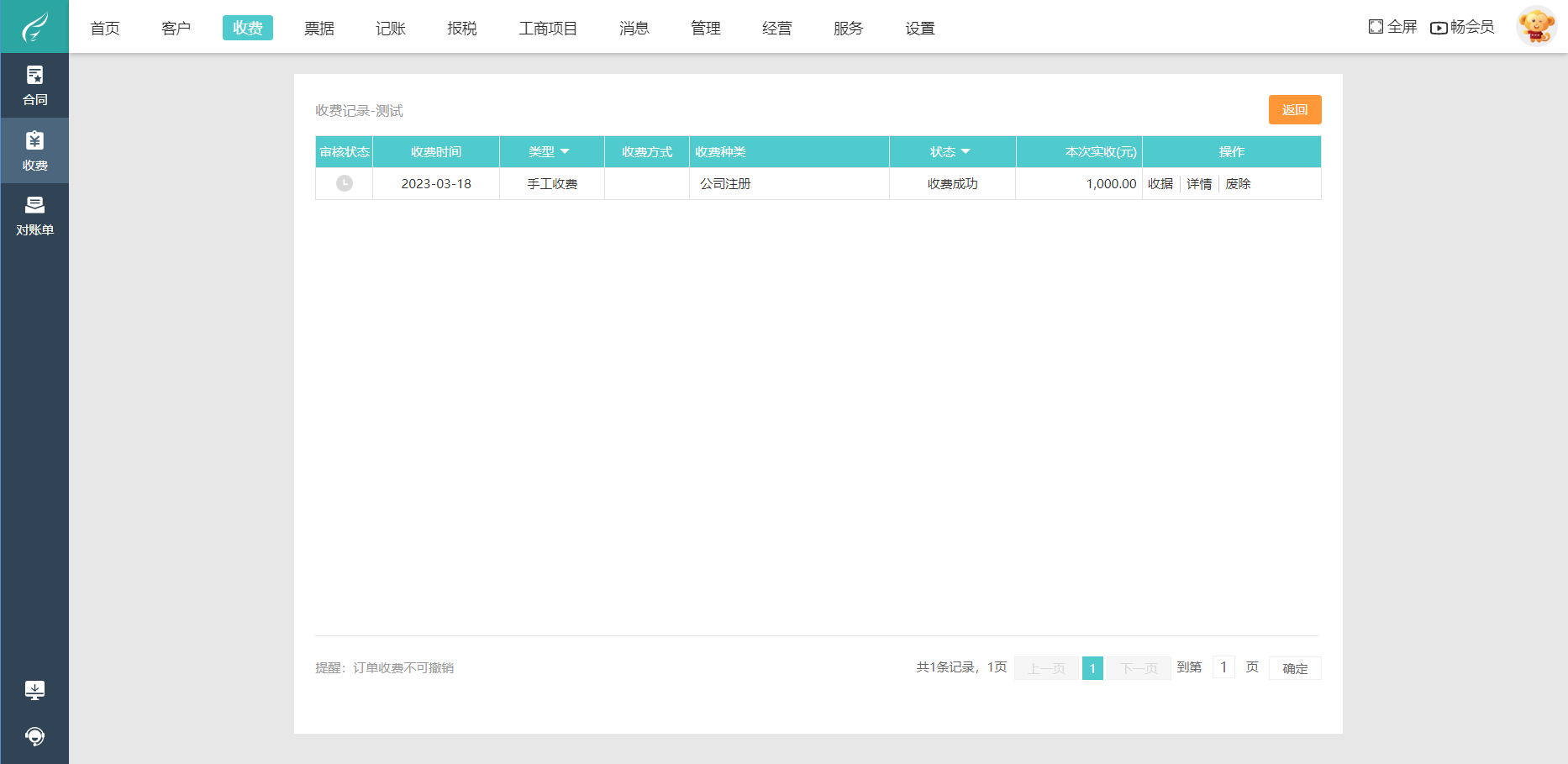This screenshot has width=1568, height=764.
Task: Click the app logo in the top-left corner
Action: [34, 26]
